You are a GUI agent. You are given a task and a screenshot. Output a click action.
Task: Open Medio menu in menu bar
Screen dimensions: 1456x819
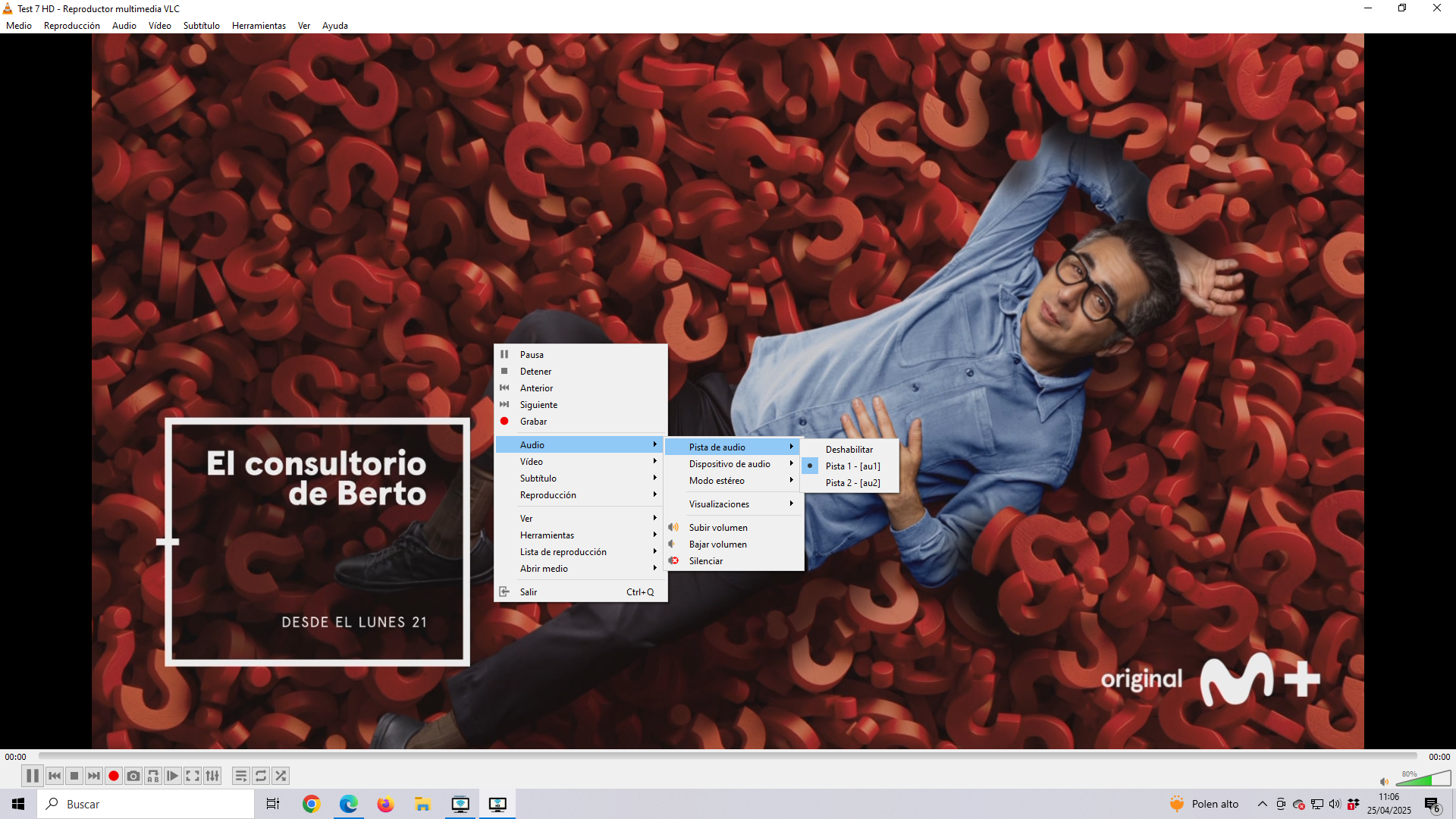(19, 26)
